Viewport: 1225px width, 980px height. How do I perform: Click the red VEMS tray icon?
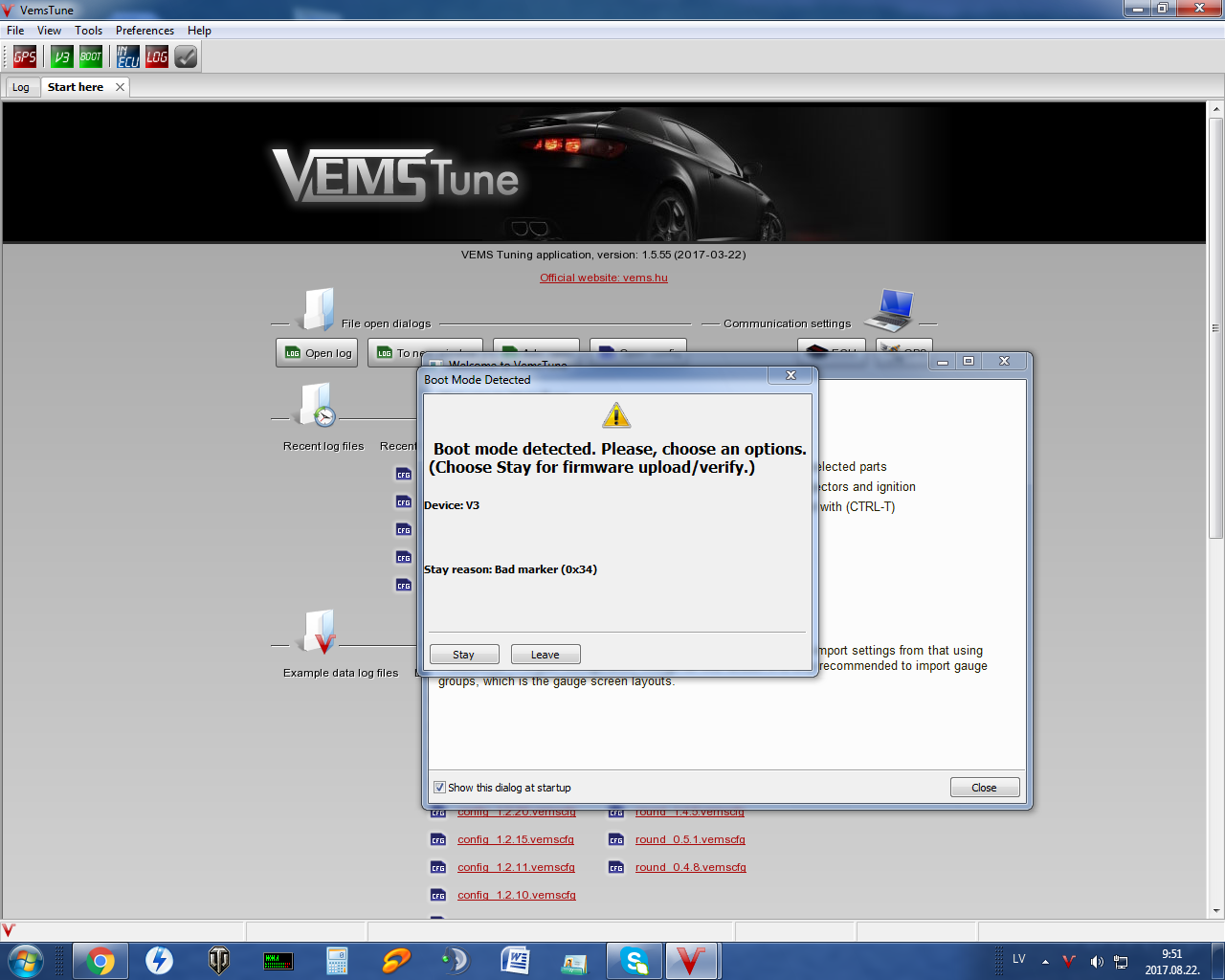coord(1069,962)
